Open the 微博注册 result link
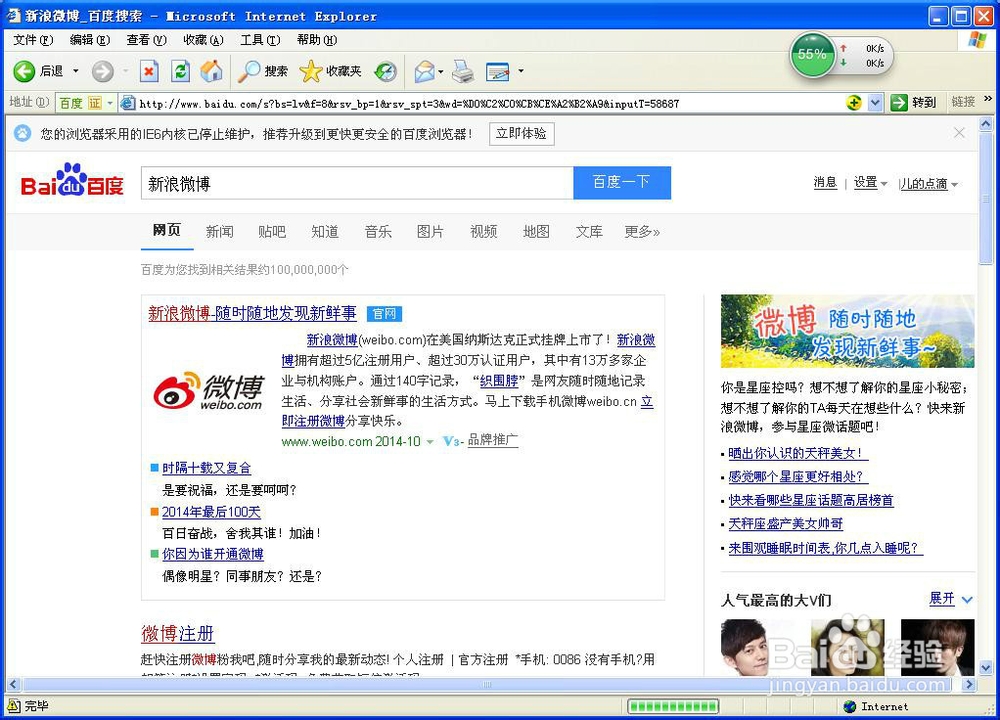Image resolution: width=1000 pixels, height=720 pixels. (x=178, y=633)
